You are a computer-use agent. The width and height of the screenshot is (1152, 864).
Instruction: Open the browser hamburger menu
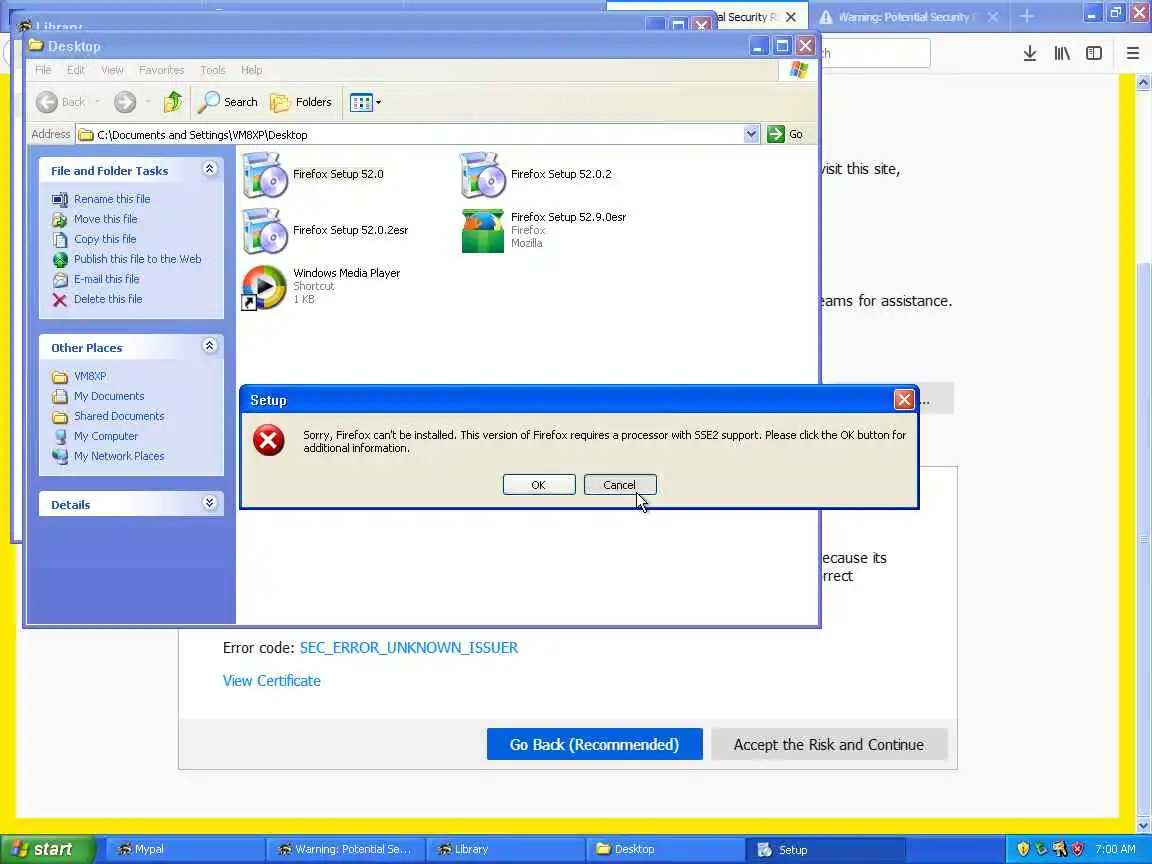point(1132,53)
